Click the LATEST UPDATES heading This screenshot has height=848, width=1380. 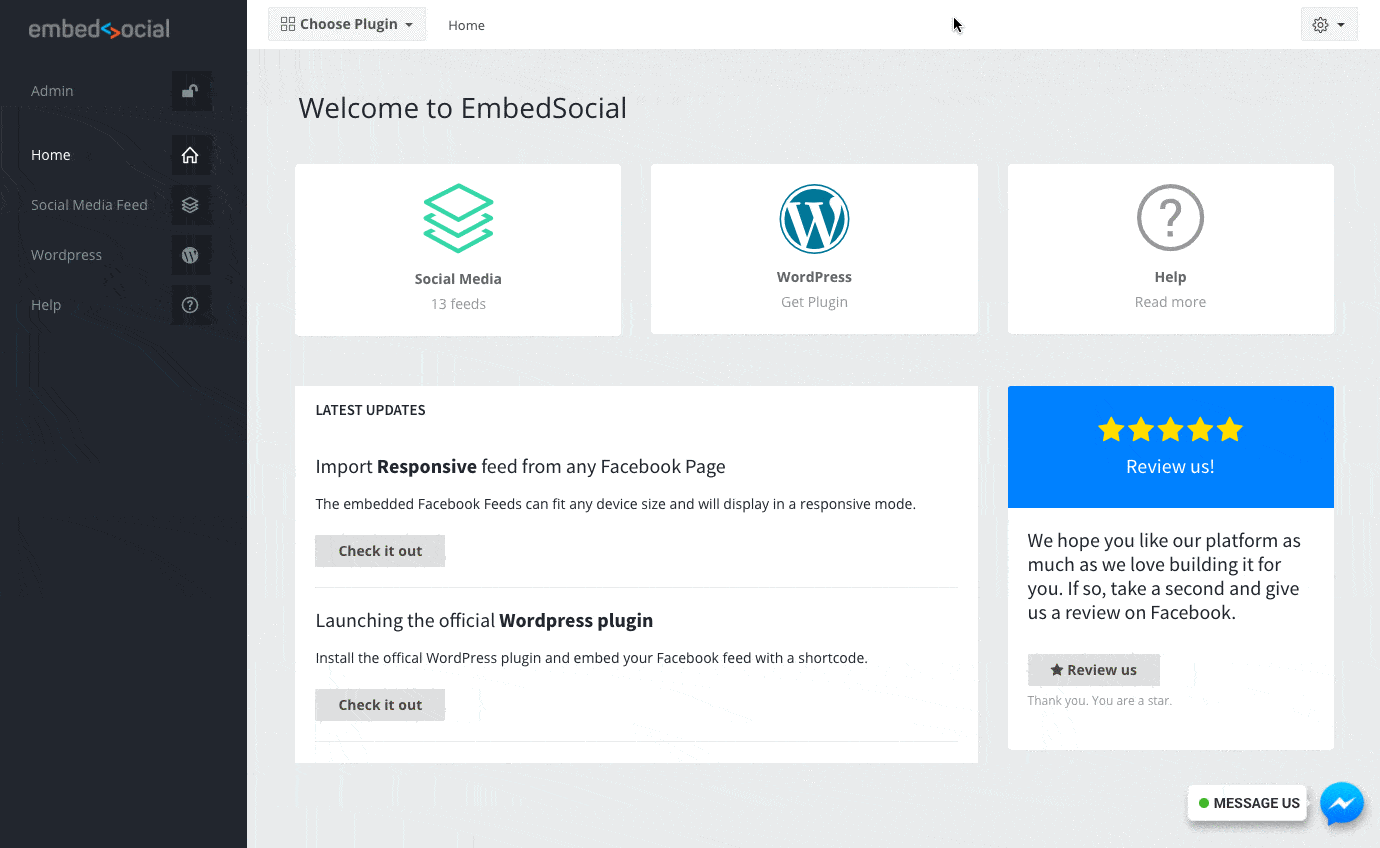point(370,410)
